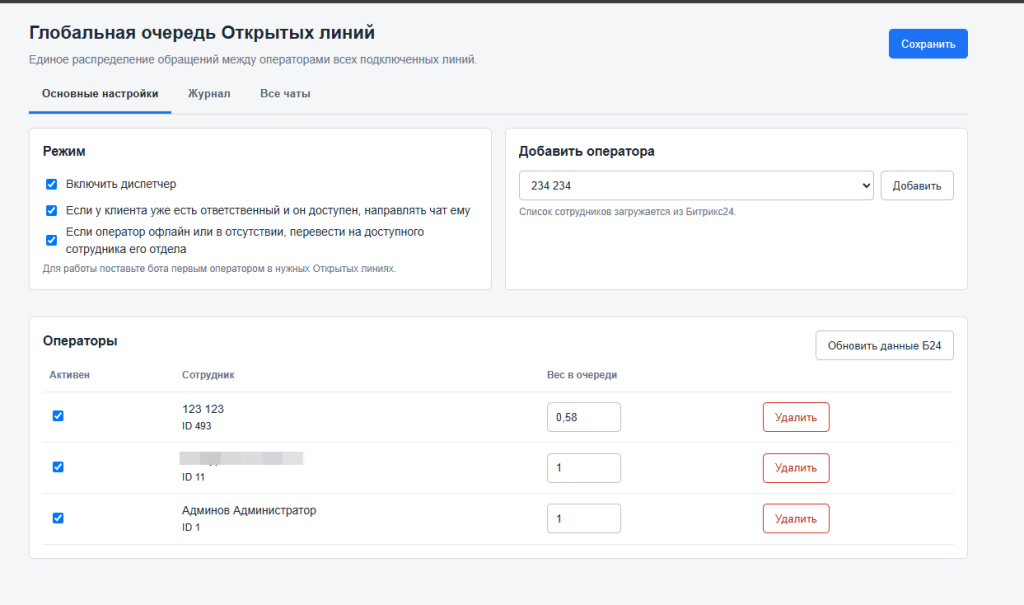Viewport: 1024px width, 605px height.
Task: Select the Основные настройки tab
Action: [100, 93]
